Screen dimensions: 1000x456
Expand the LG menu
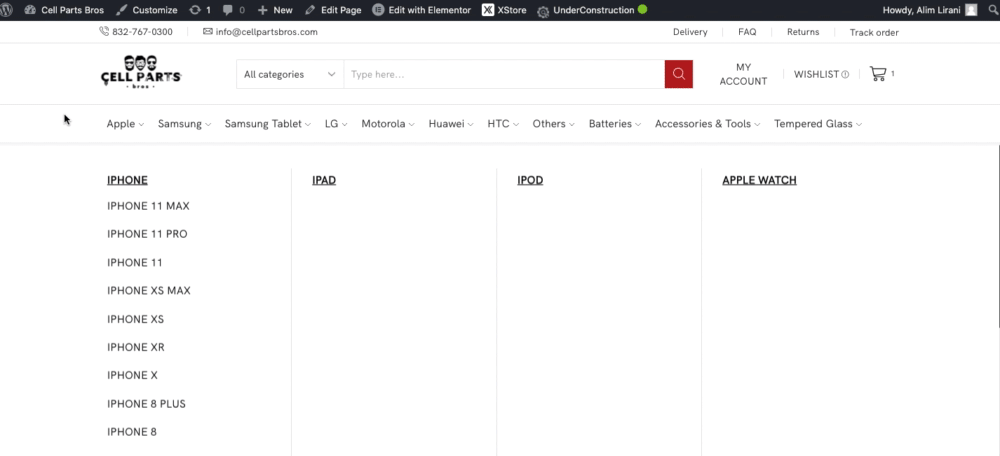pos(336,124)
